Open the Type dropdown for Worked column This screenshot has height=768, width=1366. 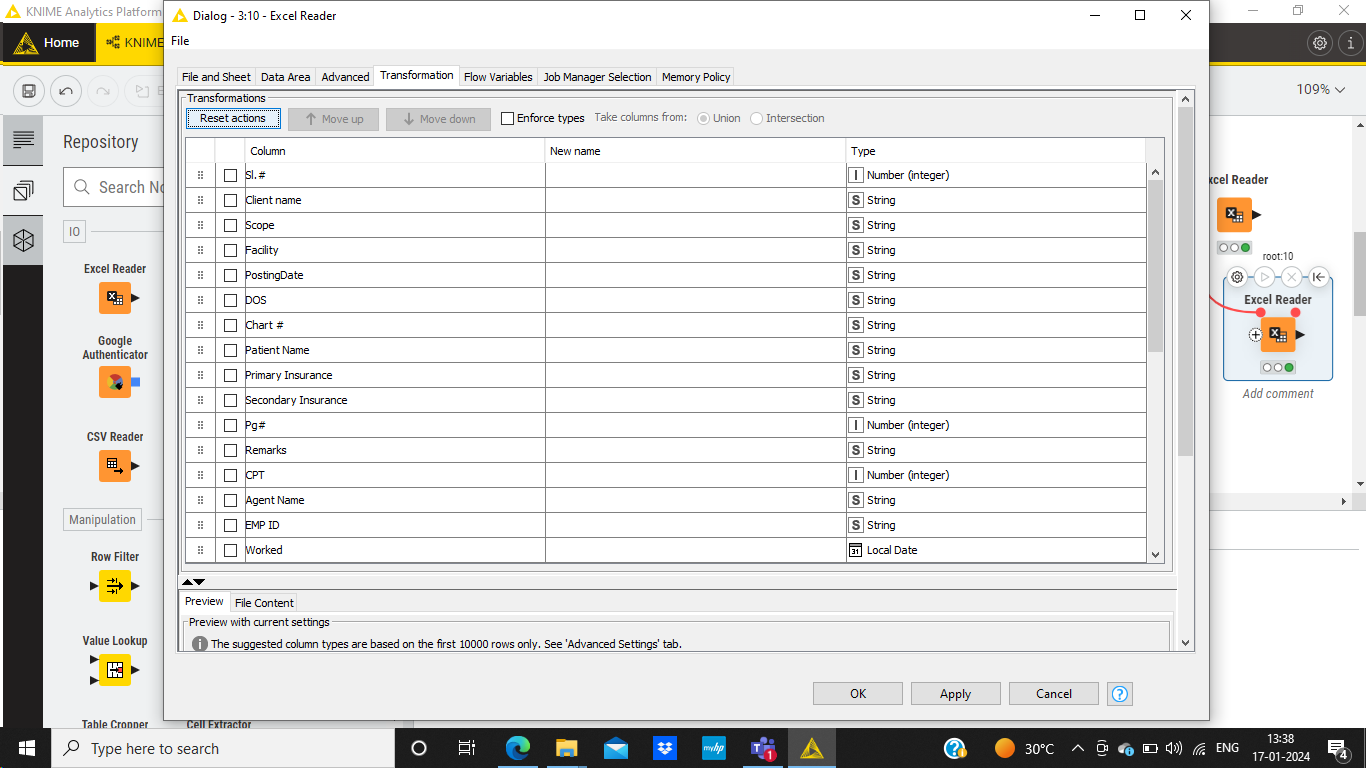(x=996, y=550)
